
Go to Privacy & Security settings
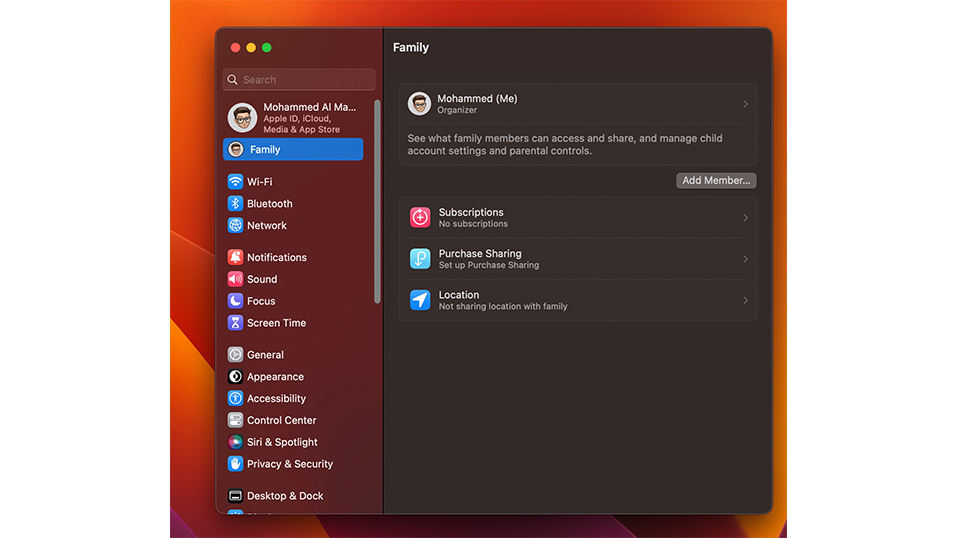click(289, 464)
